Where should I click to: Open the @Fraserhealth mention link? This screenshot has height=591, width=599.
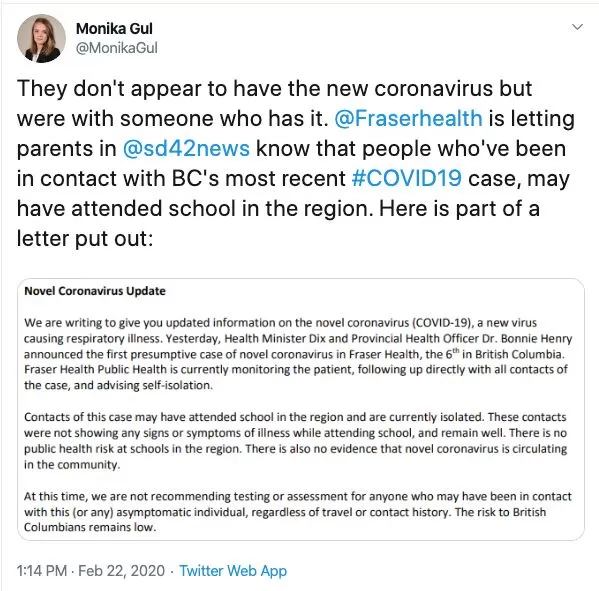point(408,118)
